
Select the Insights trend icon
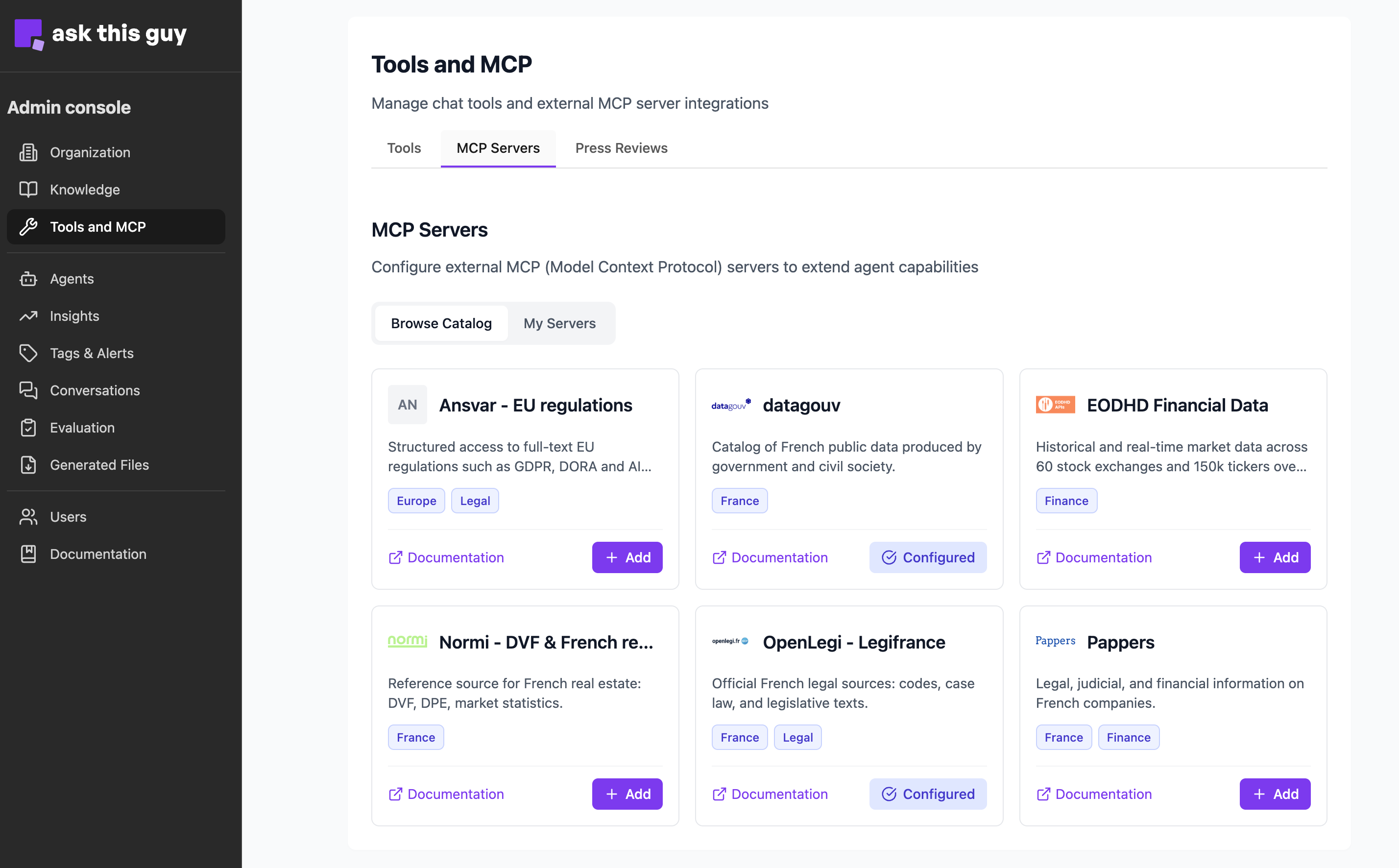click(27, 316)
